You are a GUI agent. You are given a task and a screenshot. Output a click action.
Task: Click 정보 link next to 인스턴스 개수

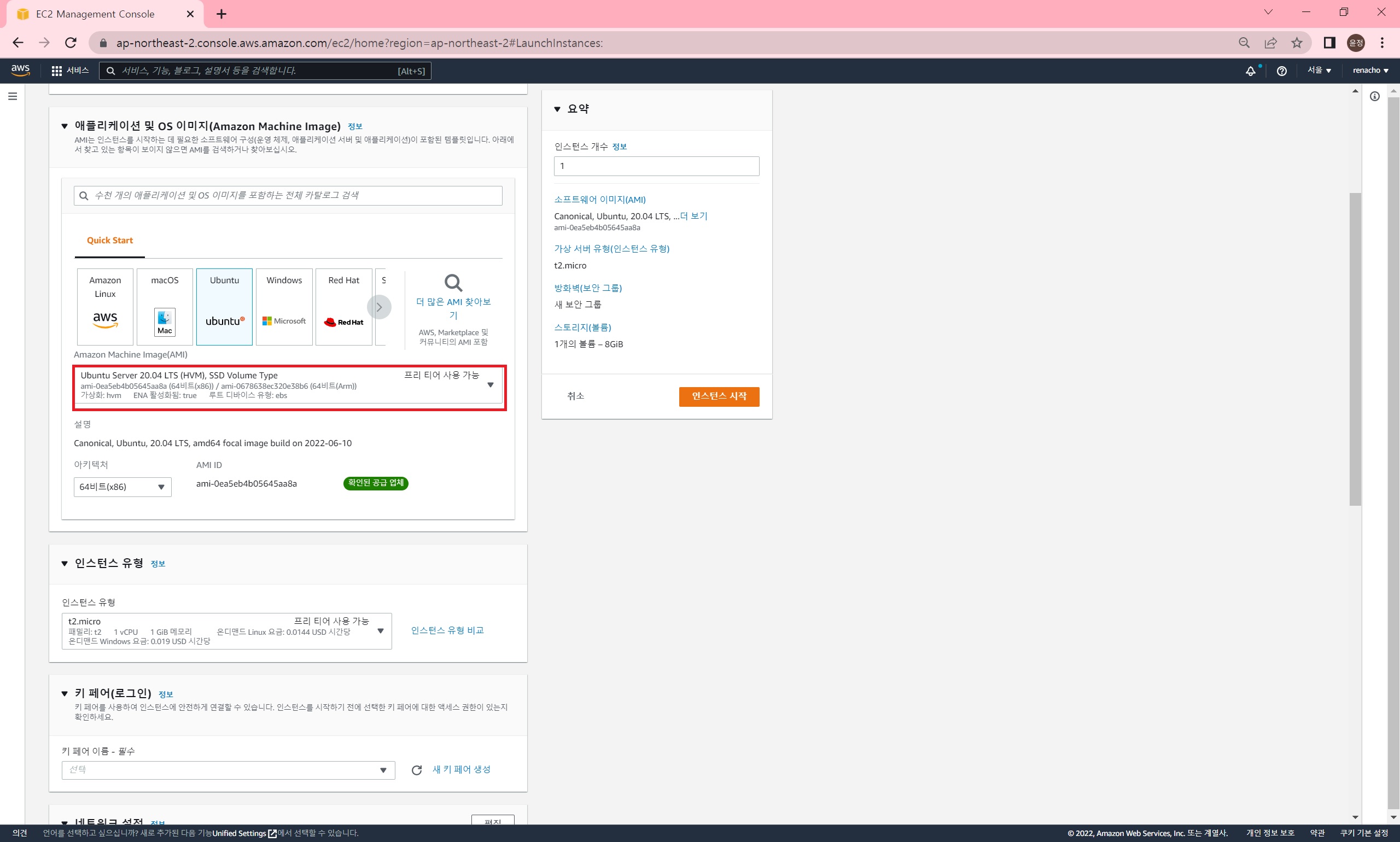(619, 147)
